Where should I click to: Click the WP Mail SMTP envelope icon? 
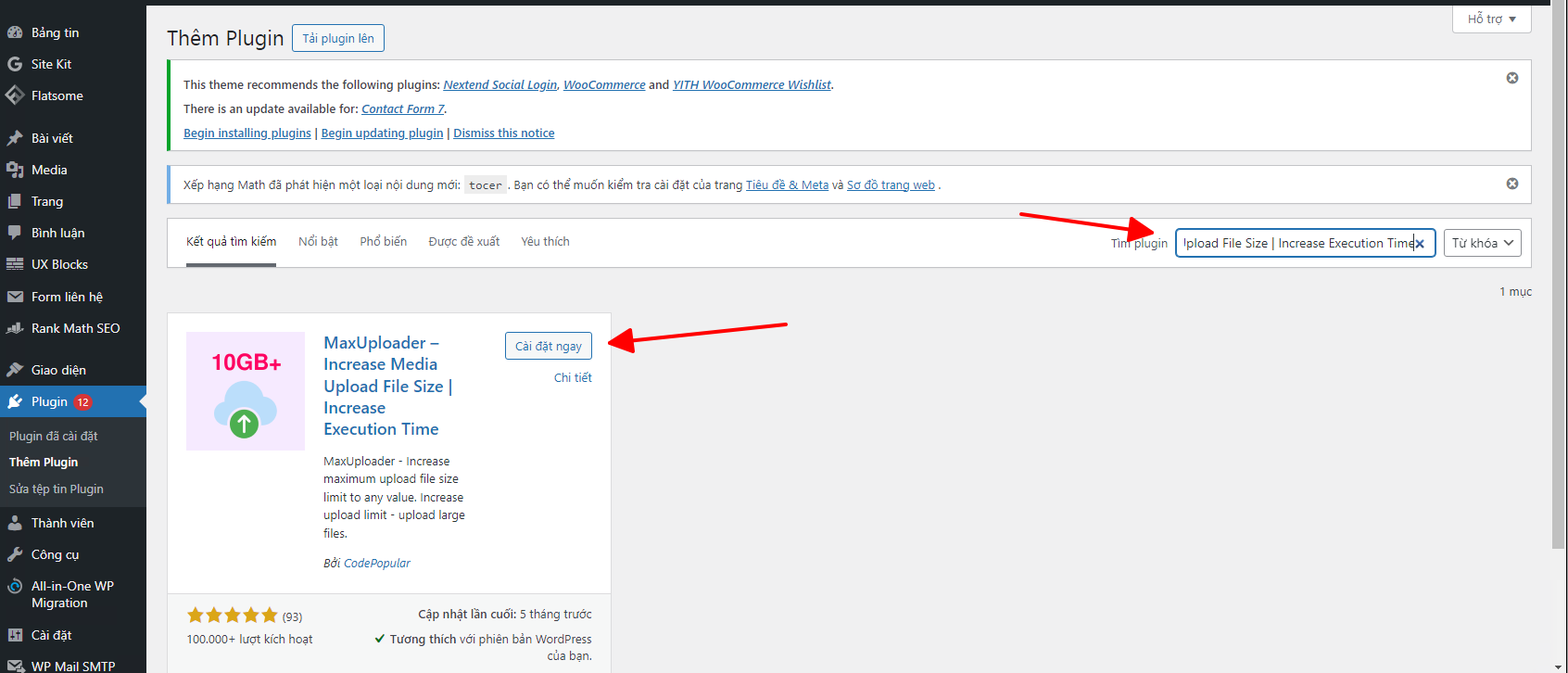15,666
